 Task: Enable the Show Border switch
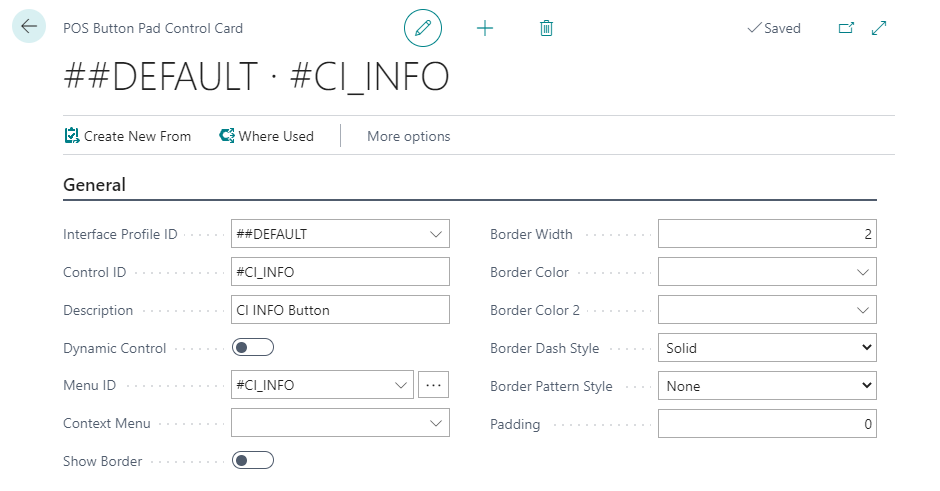[253, 461]
